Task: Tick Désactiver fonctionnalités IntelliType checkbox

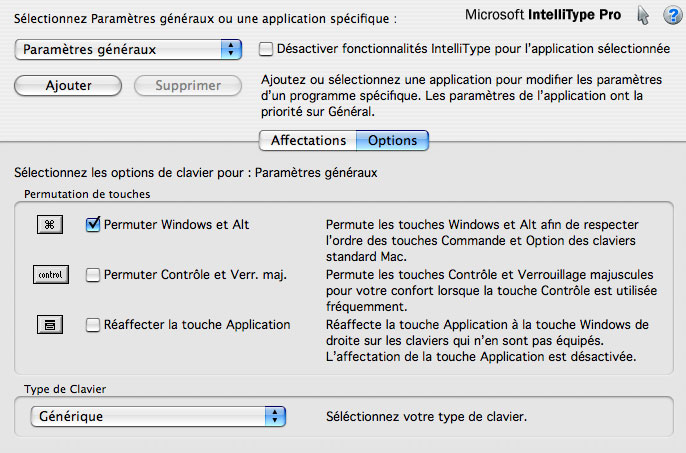Action: (x=266, y=49)
